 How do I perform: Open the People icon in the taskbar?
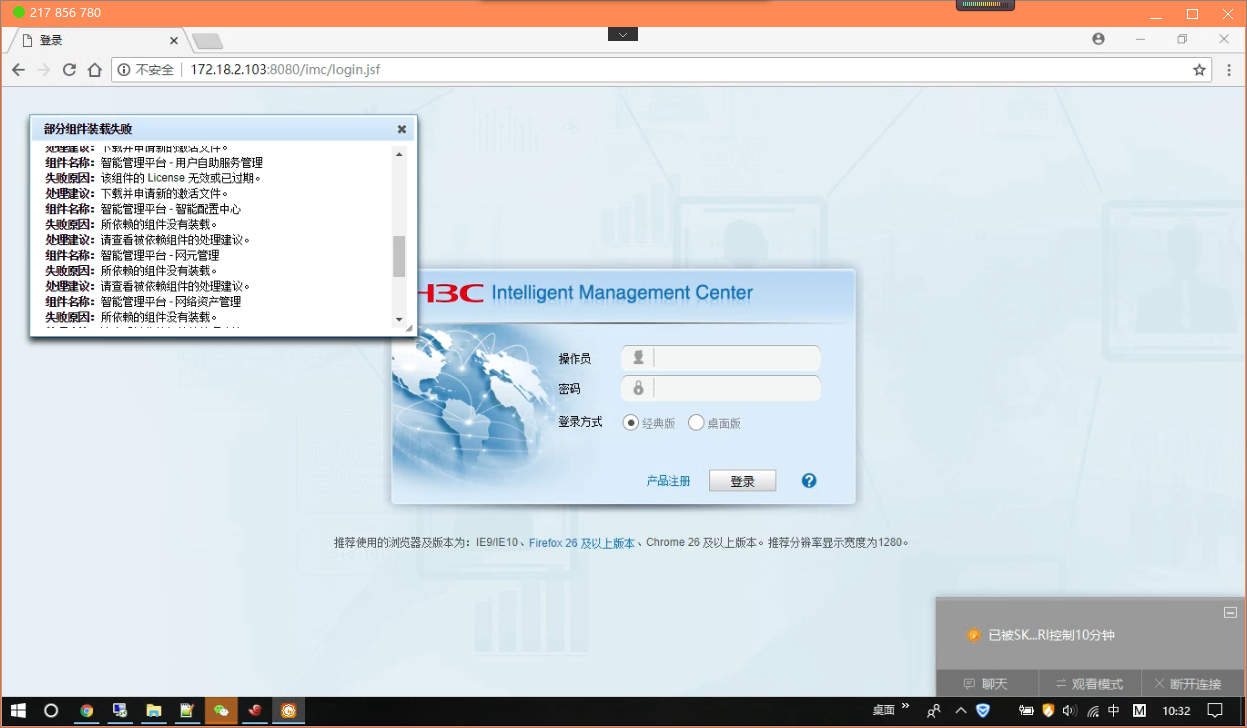934,711
